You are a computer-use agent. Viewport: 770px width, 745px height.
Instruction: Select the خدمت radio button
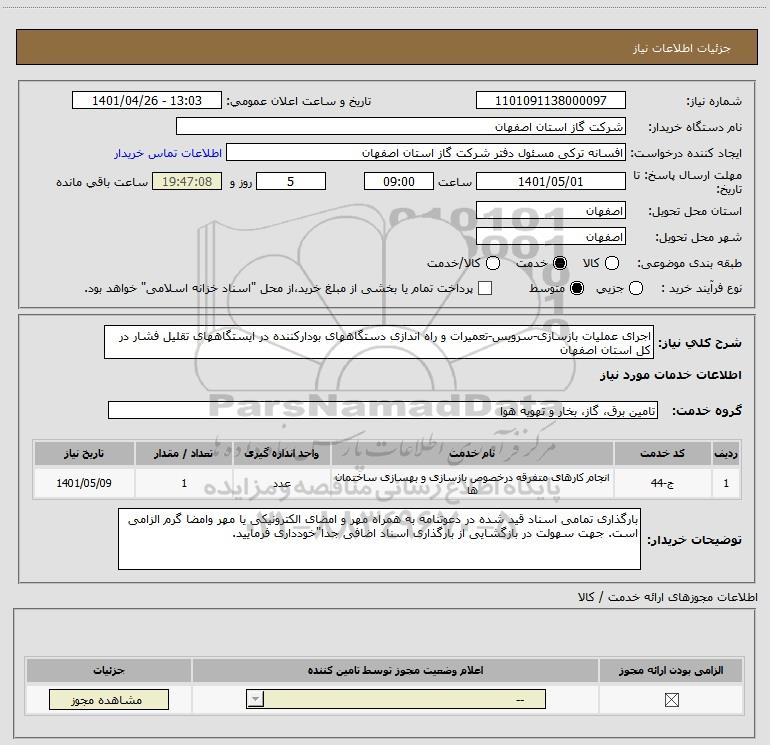tap(559, 263)
